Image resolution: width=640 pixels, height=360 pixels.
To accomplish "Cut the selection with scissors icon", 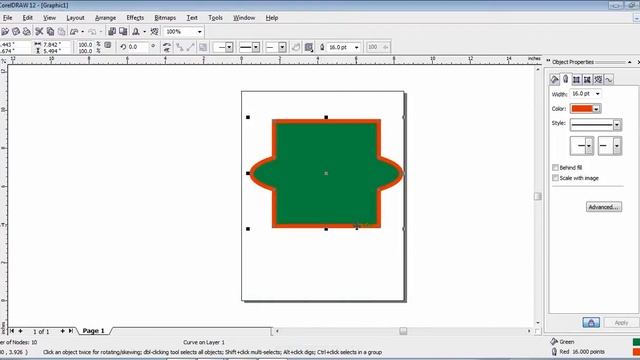I will click(x=39, y=31).
